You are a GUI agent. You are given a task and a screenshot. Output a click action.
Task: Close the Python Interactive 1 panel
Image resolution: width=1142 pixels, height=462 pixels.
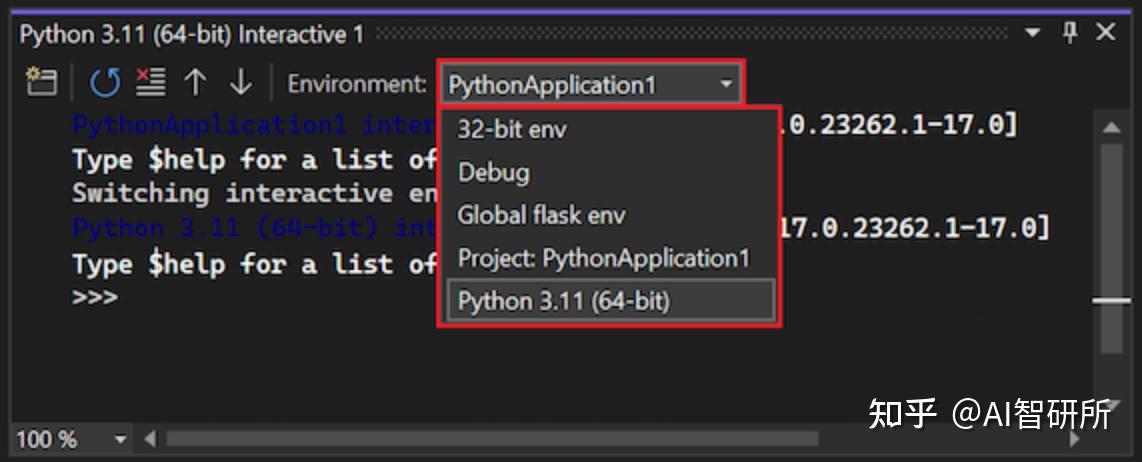point(1105,33)
